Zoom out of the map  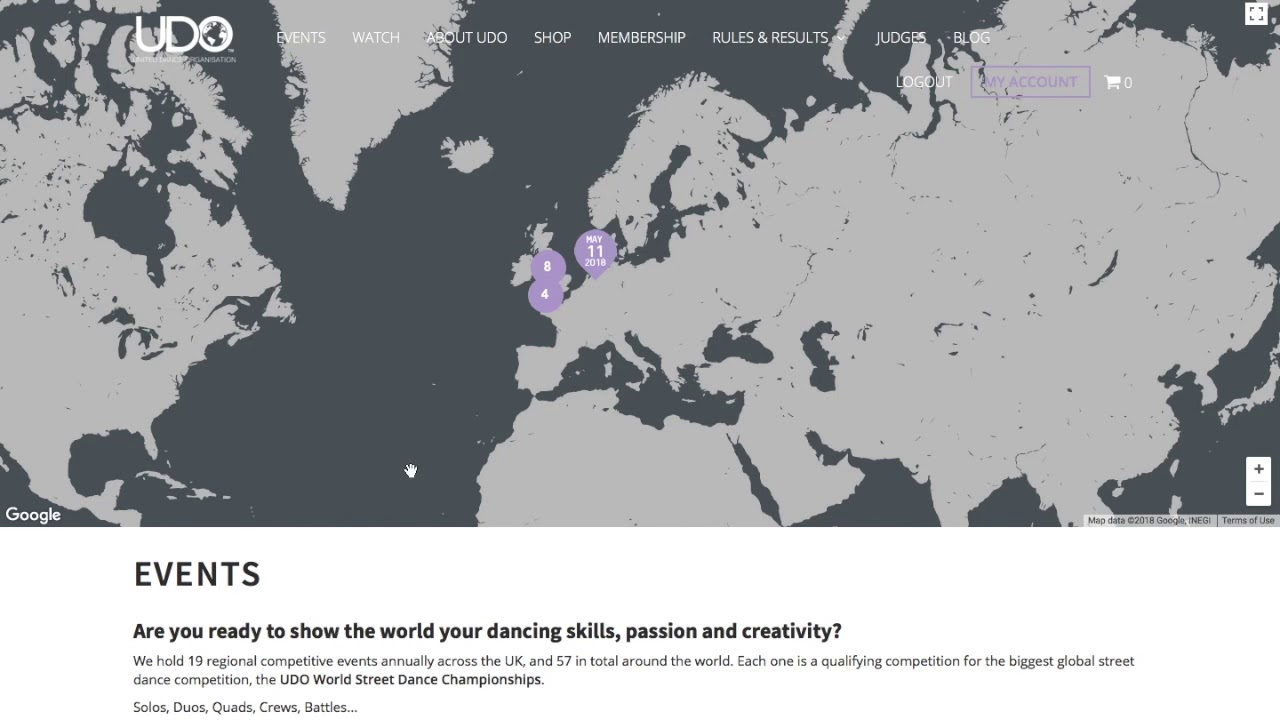(x=1258, y=494)
